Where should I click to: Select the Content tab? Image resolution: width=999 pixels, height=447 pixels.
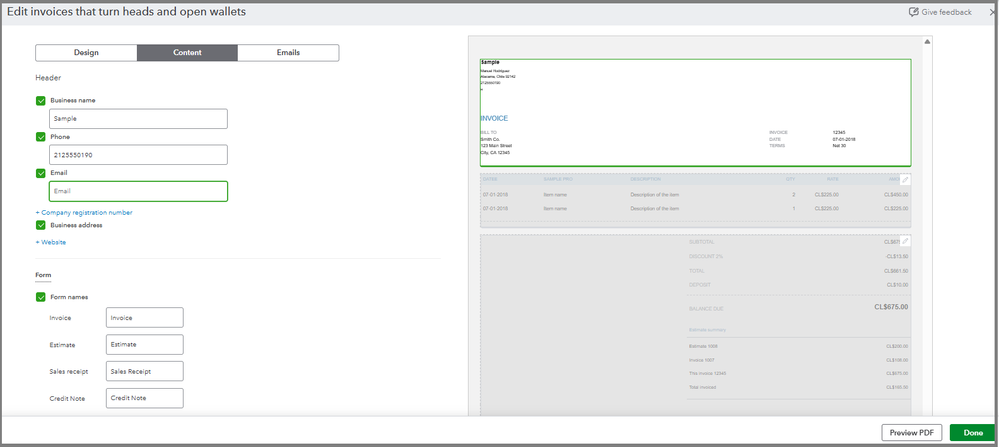pos(187,53)
